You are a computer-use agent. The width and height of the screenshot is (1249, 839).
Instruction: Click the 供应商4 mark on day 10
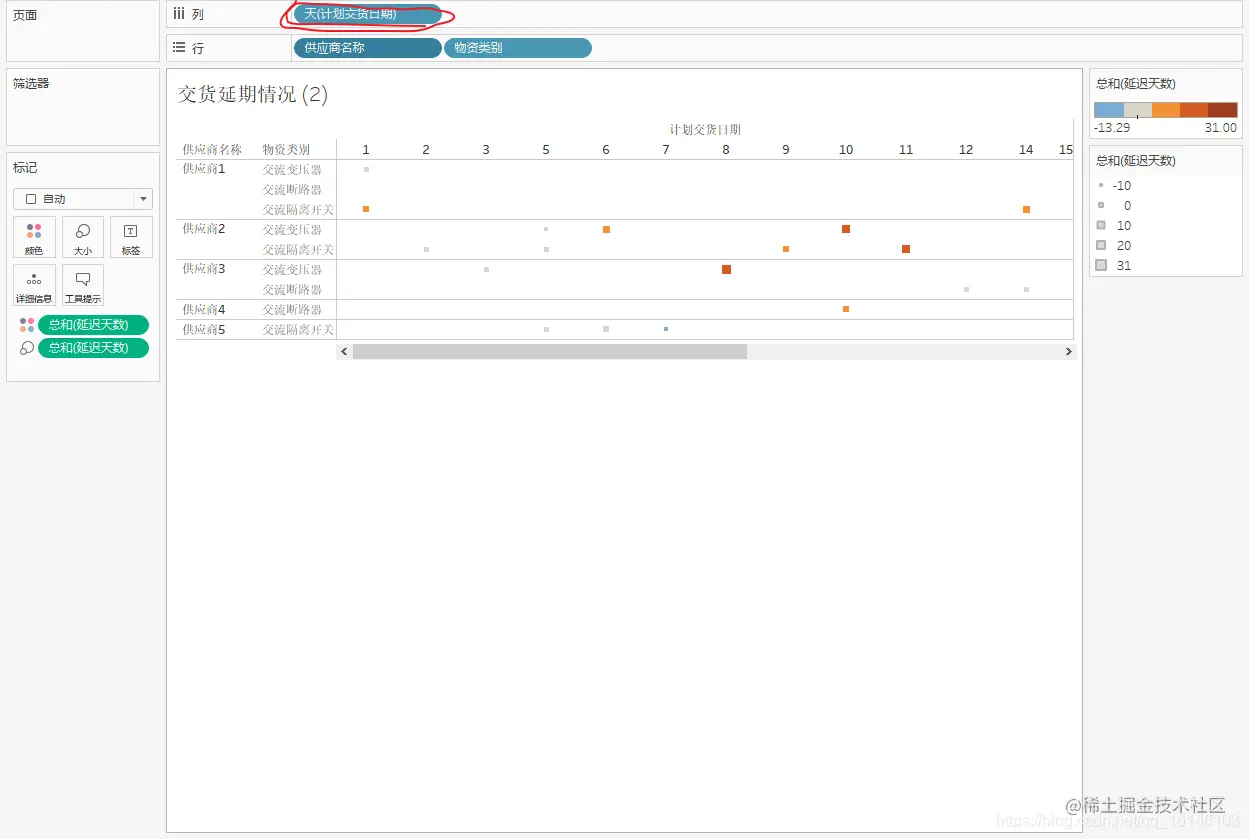tap(846, 309)
